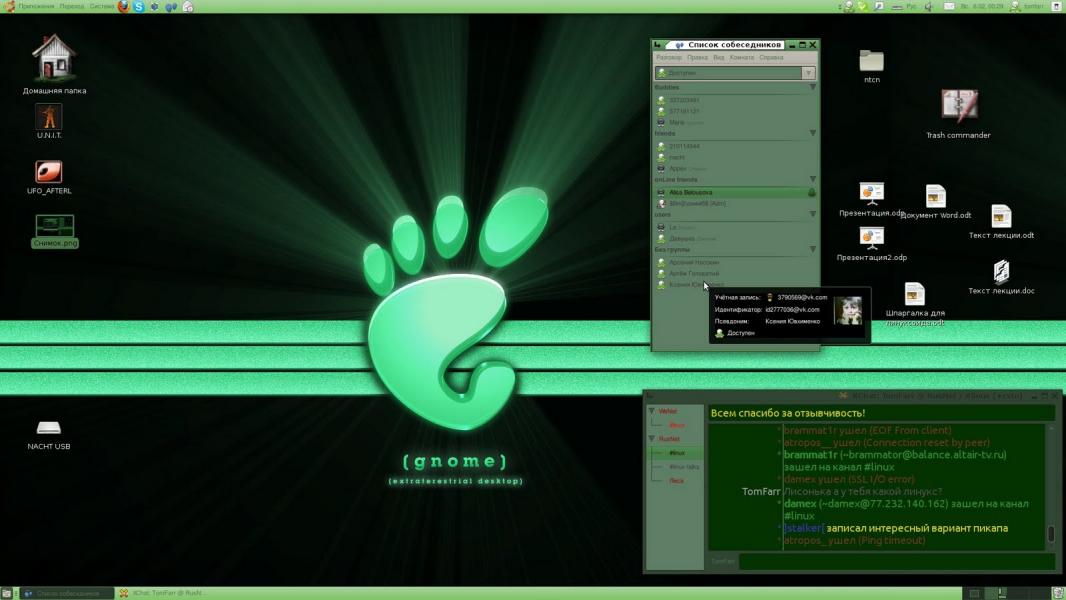The image size is (1066, 600).
Task: Click the mail envelope icon in top panel
Action: pyautogui.click(x=949, y=6)
